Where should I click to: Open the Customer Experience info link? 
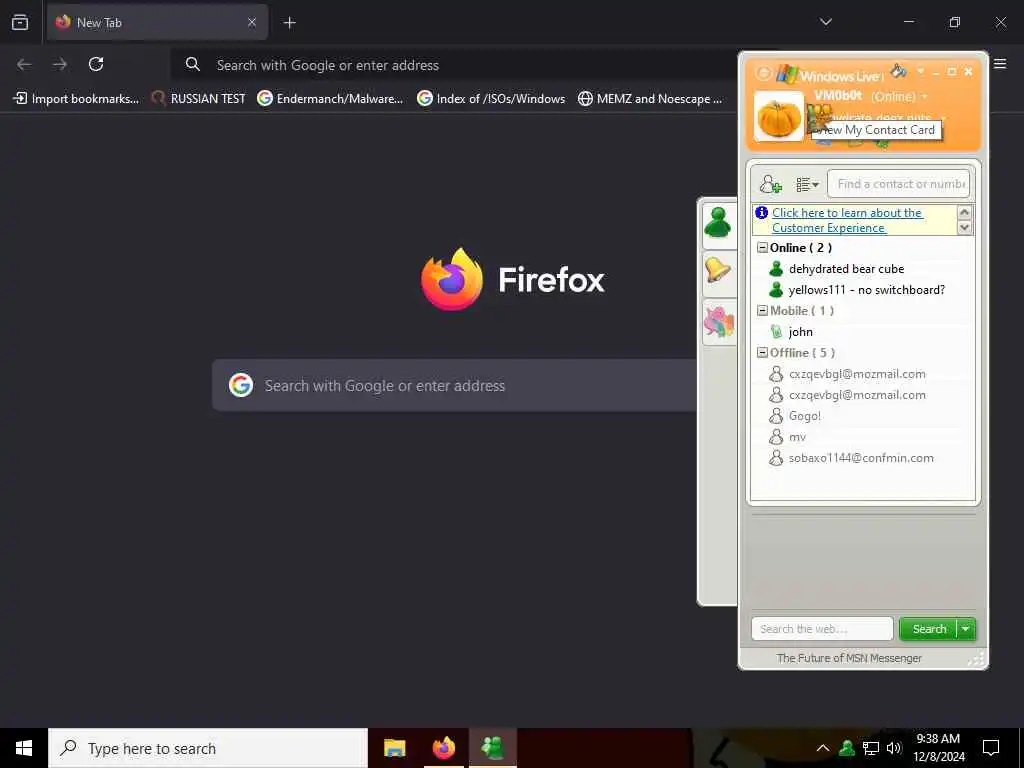tap(847, 220)
